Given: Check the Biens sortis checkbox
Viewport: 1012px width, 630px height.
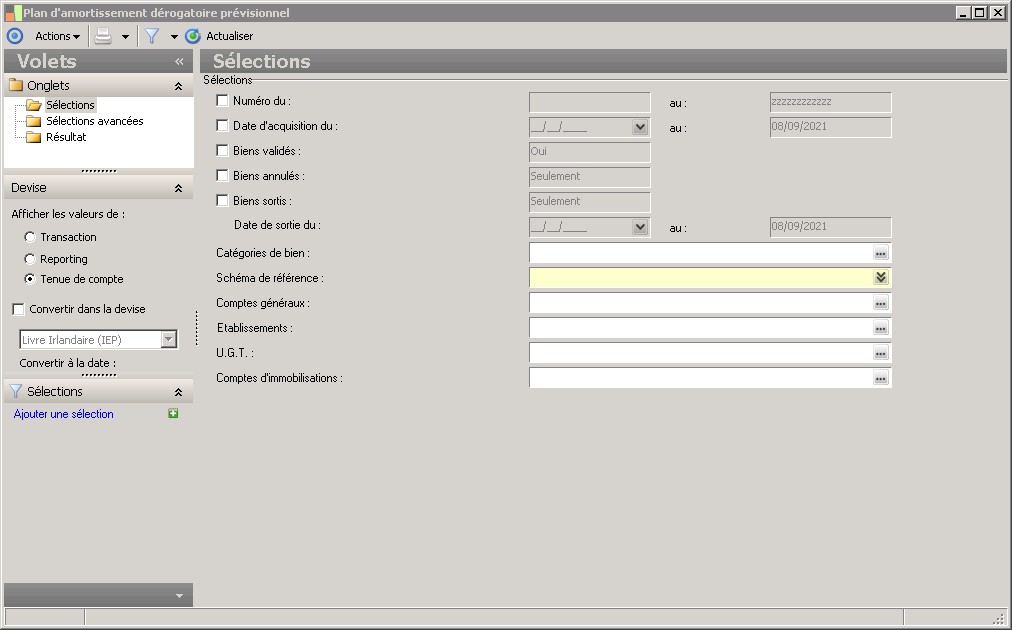Looking at the screenshot, I should pos(222,201).
